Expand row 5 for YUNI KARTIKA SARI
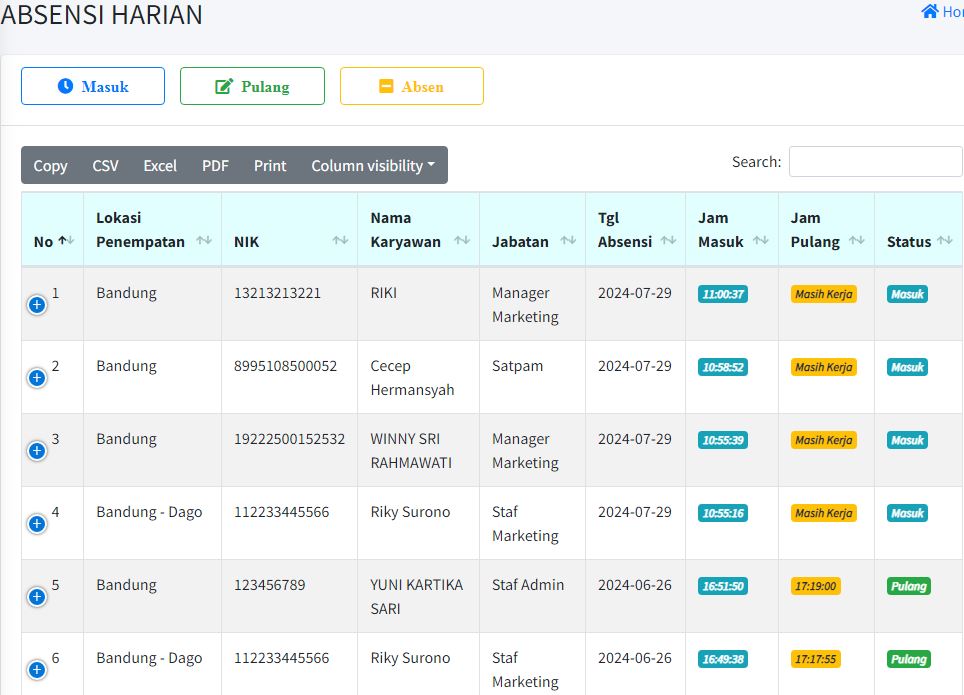This screenshot has width=964, height=695. pos(37,597)
